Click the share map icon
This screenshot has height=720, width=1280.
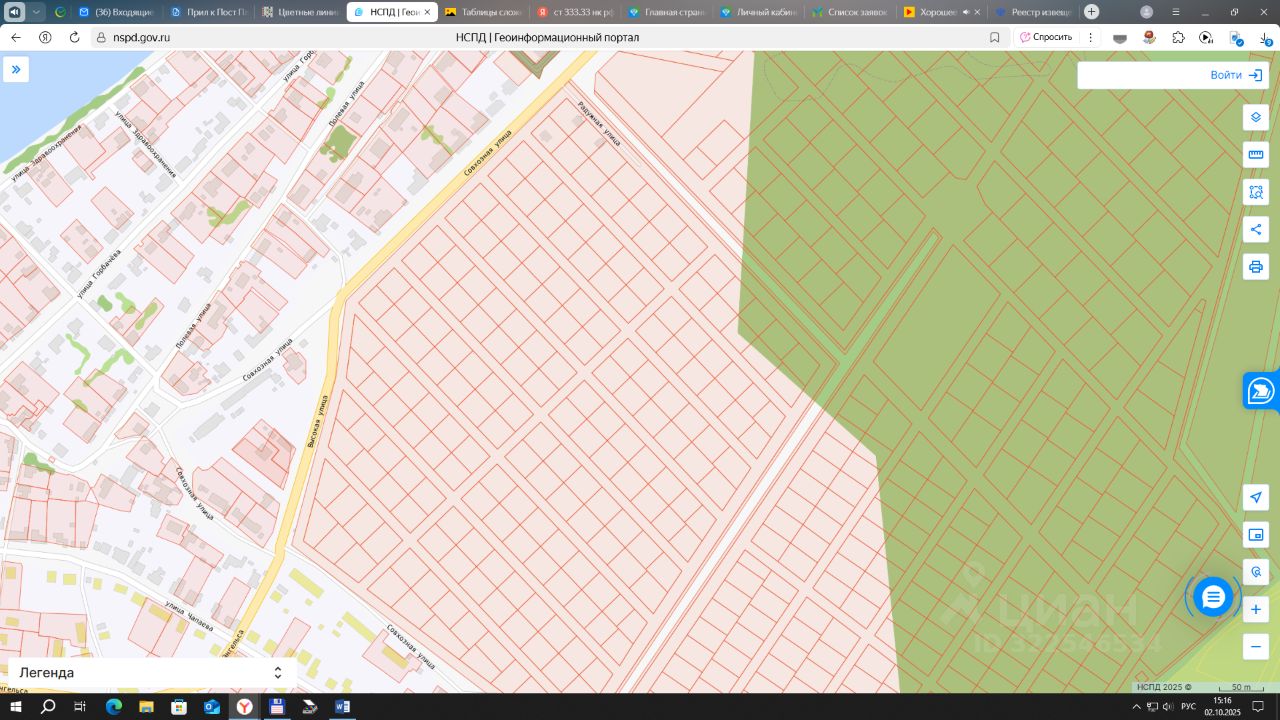coord(1256,229)
